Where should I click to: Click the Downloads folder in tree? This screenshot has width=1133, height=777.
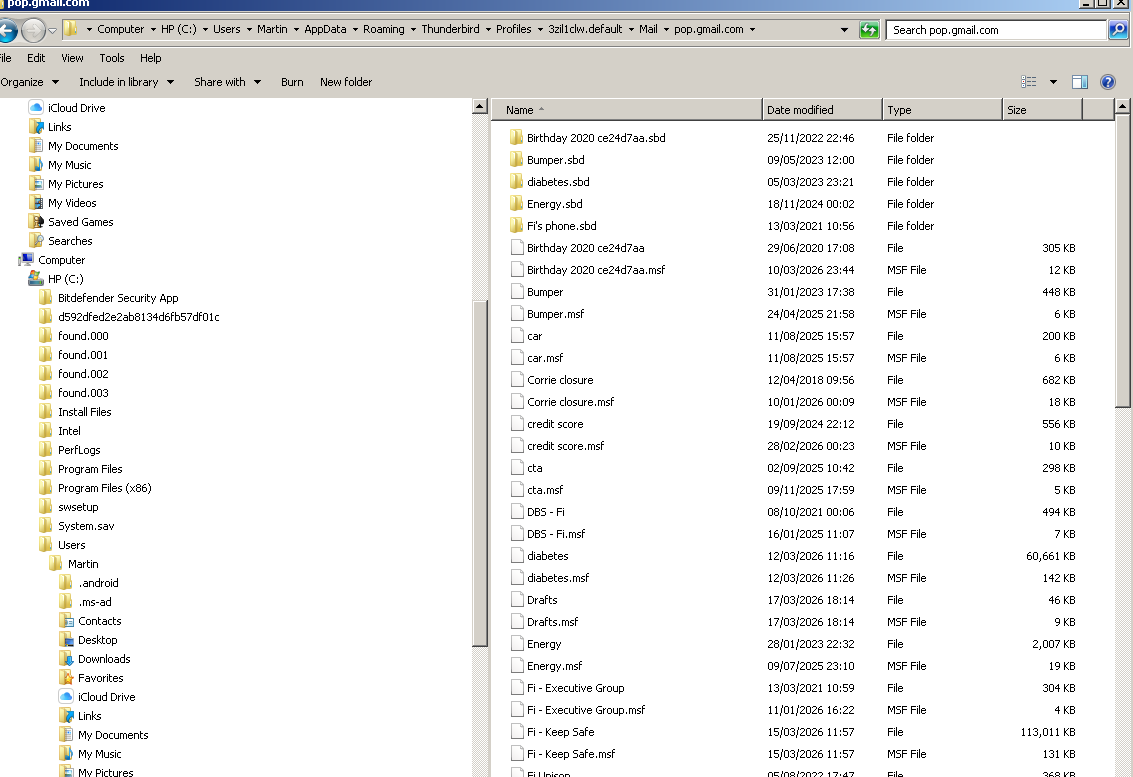pyautogui.click(x=104, y=659)
